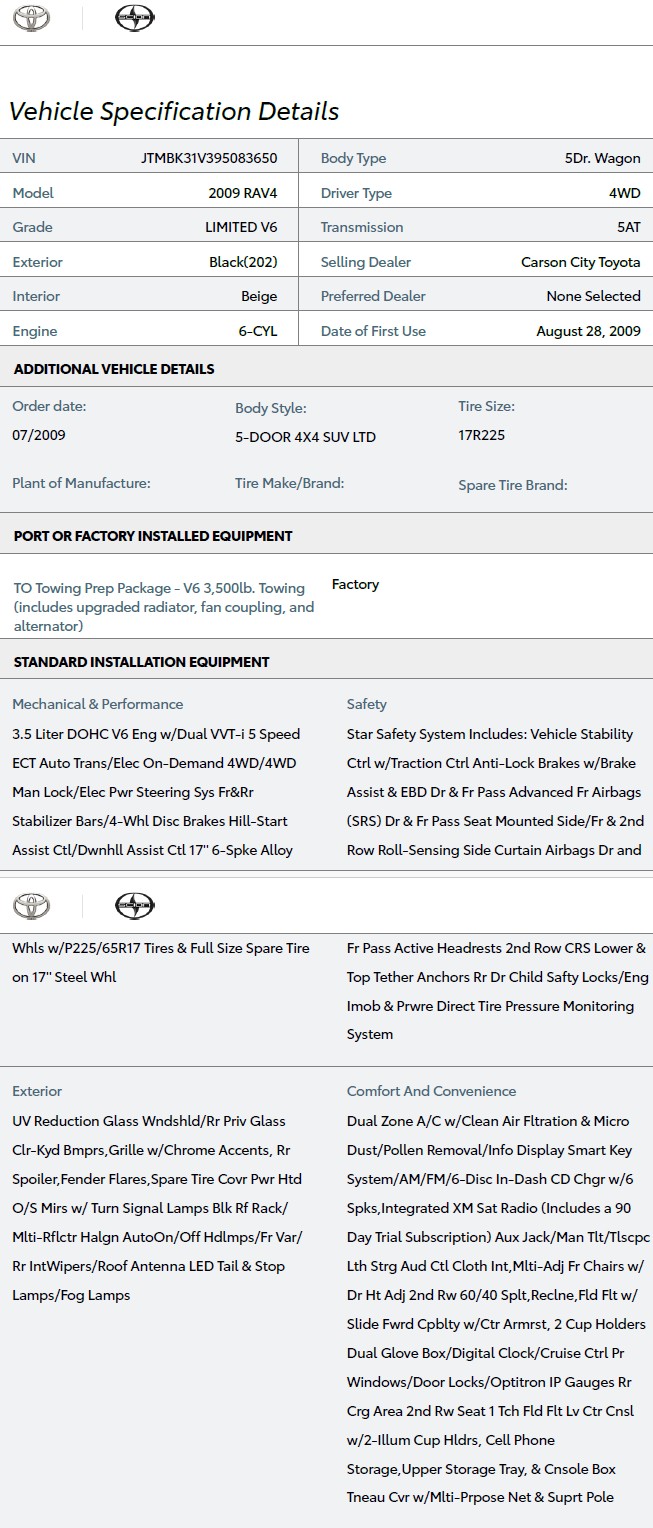Select the Tneau Cvr w/Mlti-Prpose Net line
653x1528 pixels.
pos(480,1497)
